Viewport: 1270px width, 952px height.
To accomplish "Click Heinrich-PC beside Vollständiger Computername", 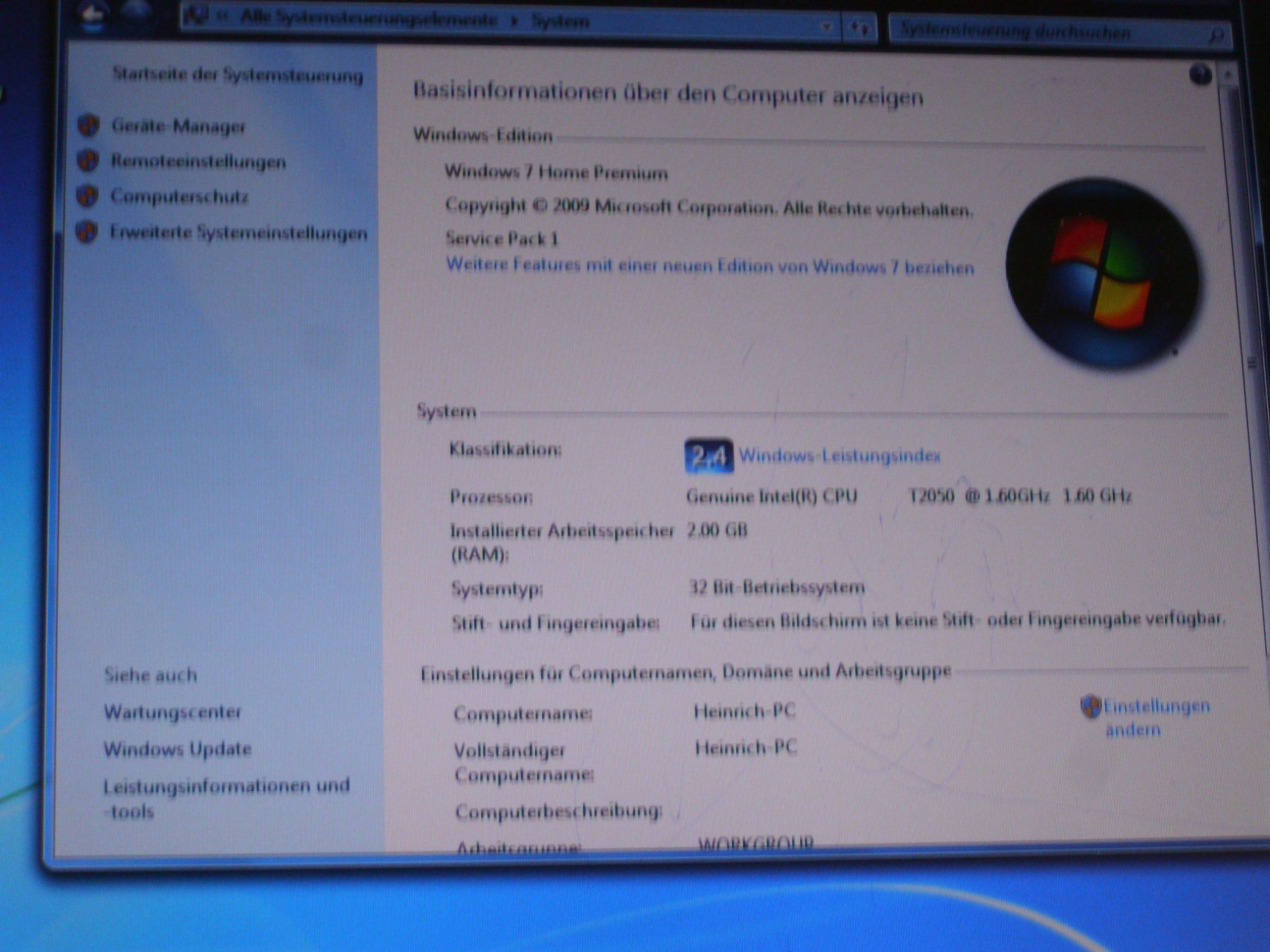I will [x=746, y=747].
